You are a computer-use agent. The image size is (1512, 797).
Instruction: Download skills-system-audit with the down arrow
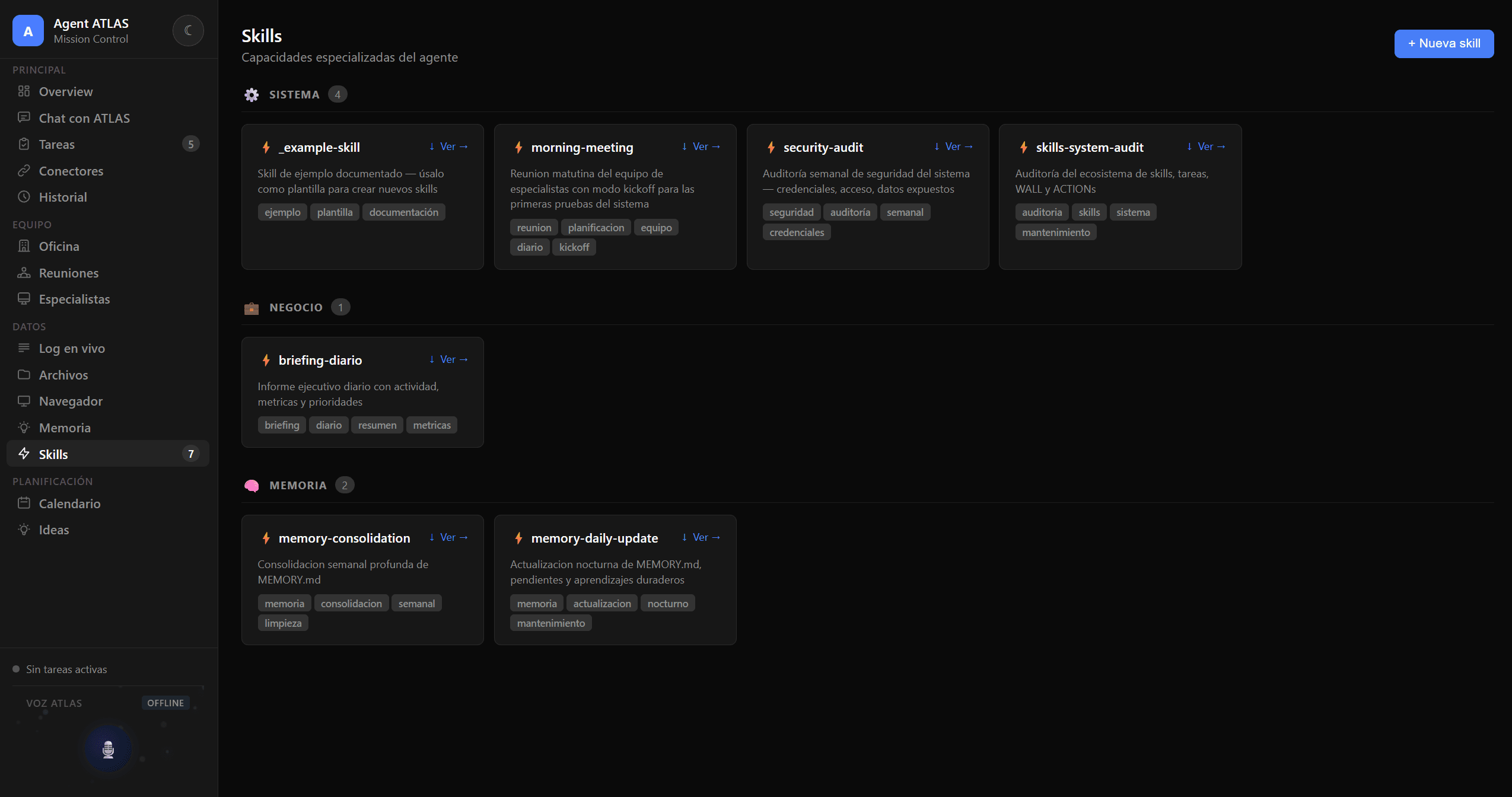[1189, 146]
